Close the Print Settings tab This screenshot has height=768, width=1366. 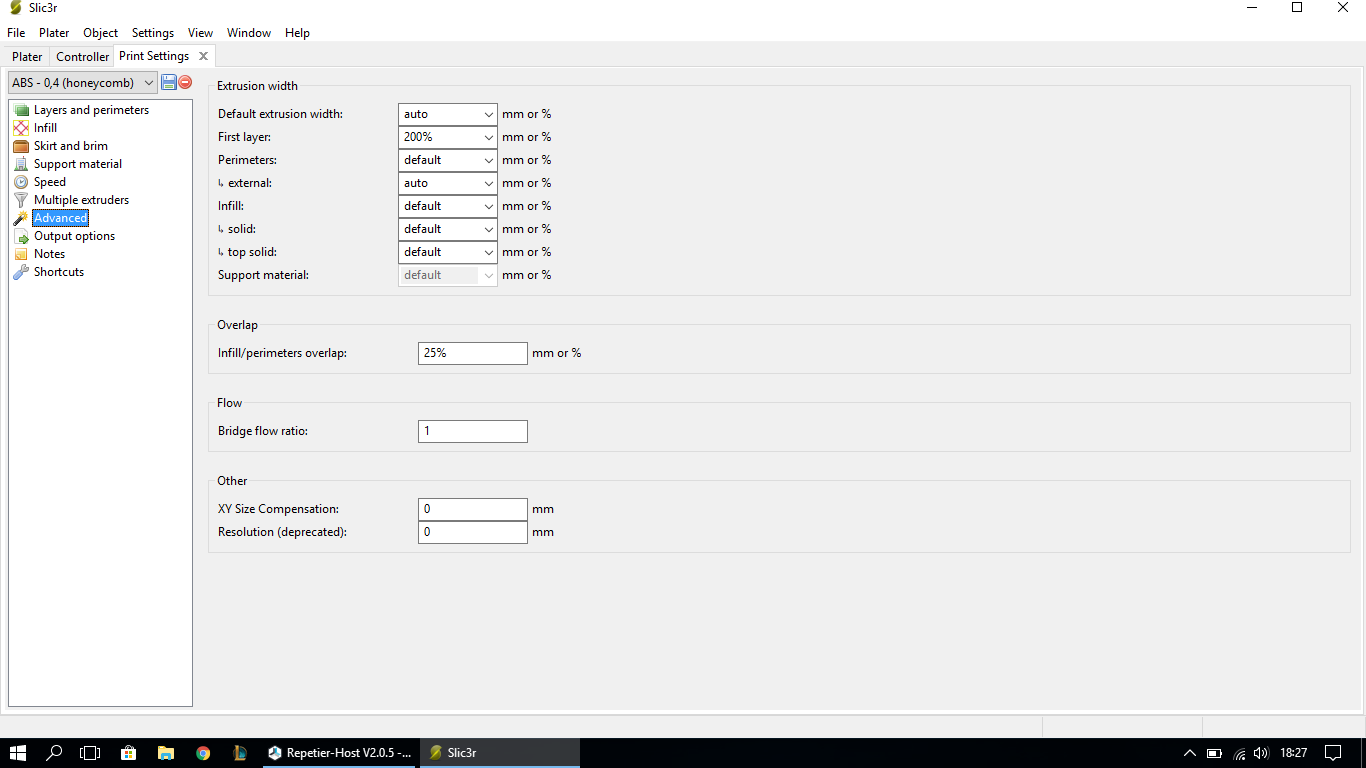click(203, 56)
